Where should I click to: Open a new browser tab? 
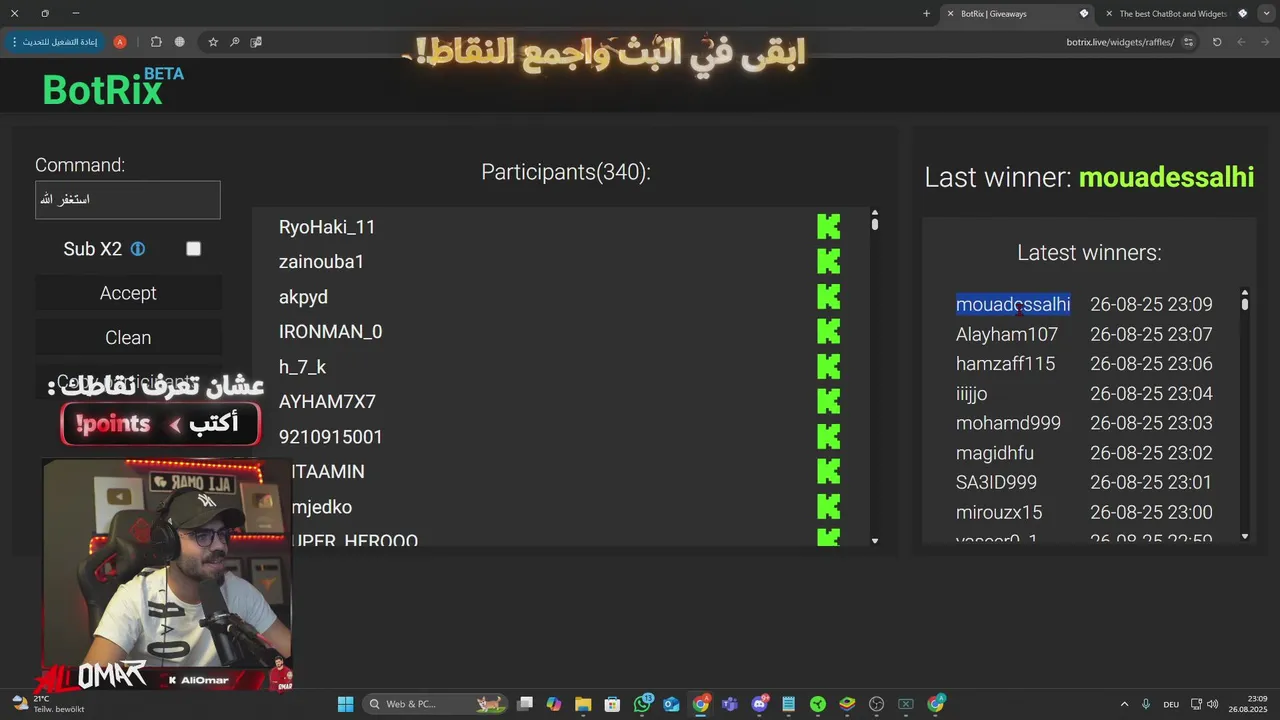pos(926,14)
